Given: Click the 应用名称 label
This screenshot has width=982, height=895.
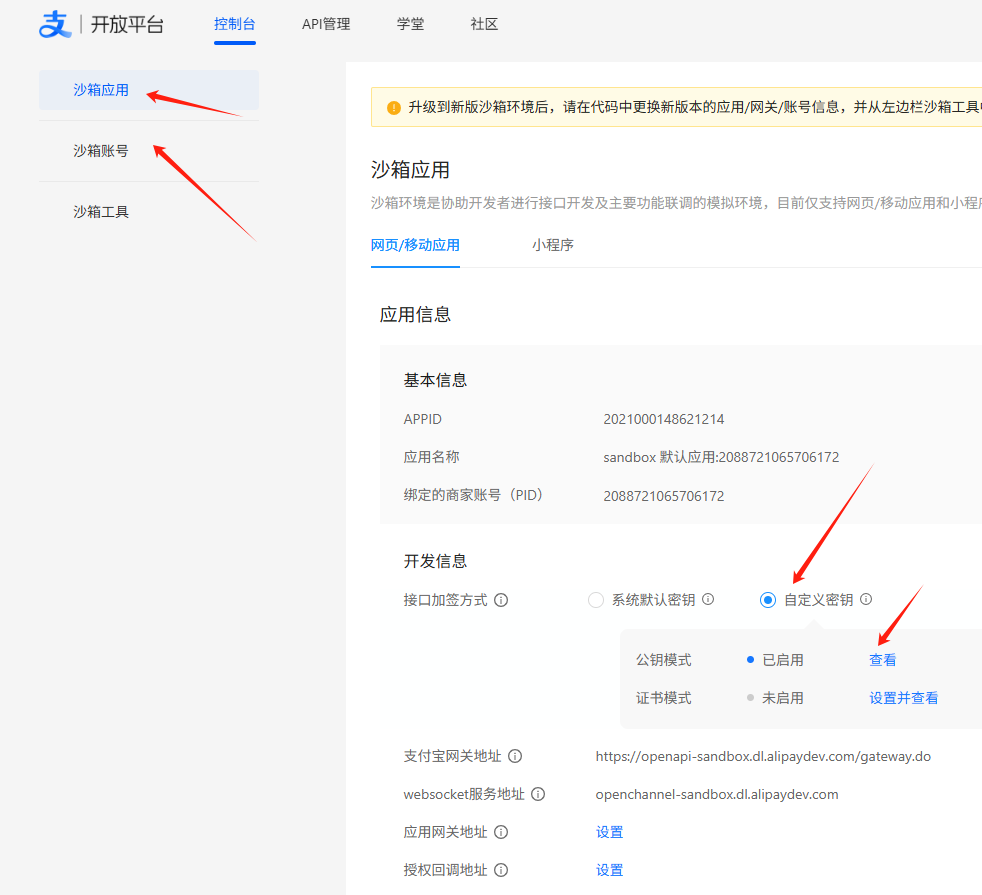Looking at the screenshot, I should [x=432, y=457].
